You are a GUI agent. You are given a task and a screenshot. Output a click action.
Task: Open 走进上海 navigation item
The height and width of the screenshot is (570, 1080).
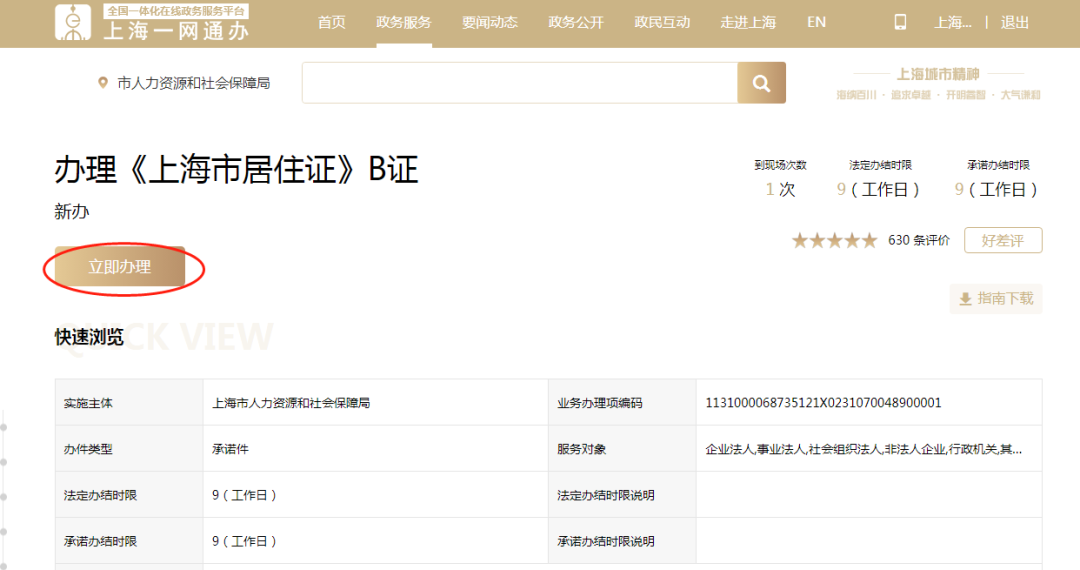748,23
